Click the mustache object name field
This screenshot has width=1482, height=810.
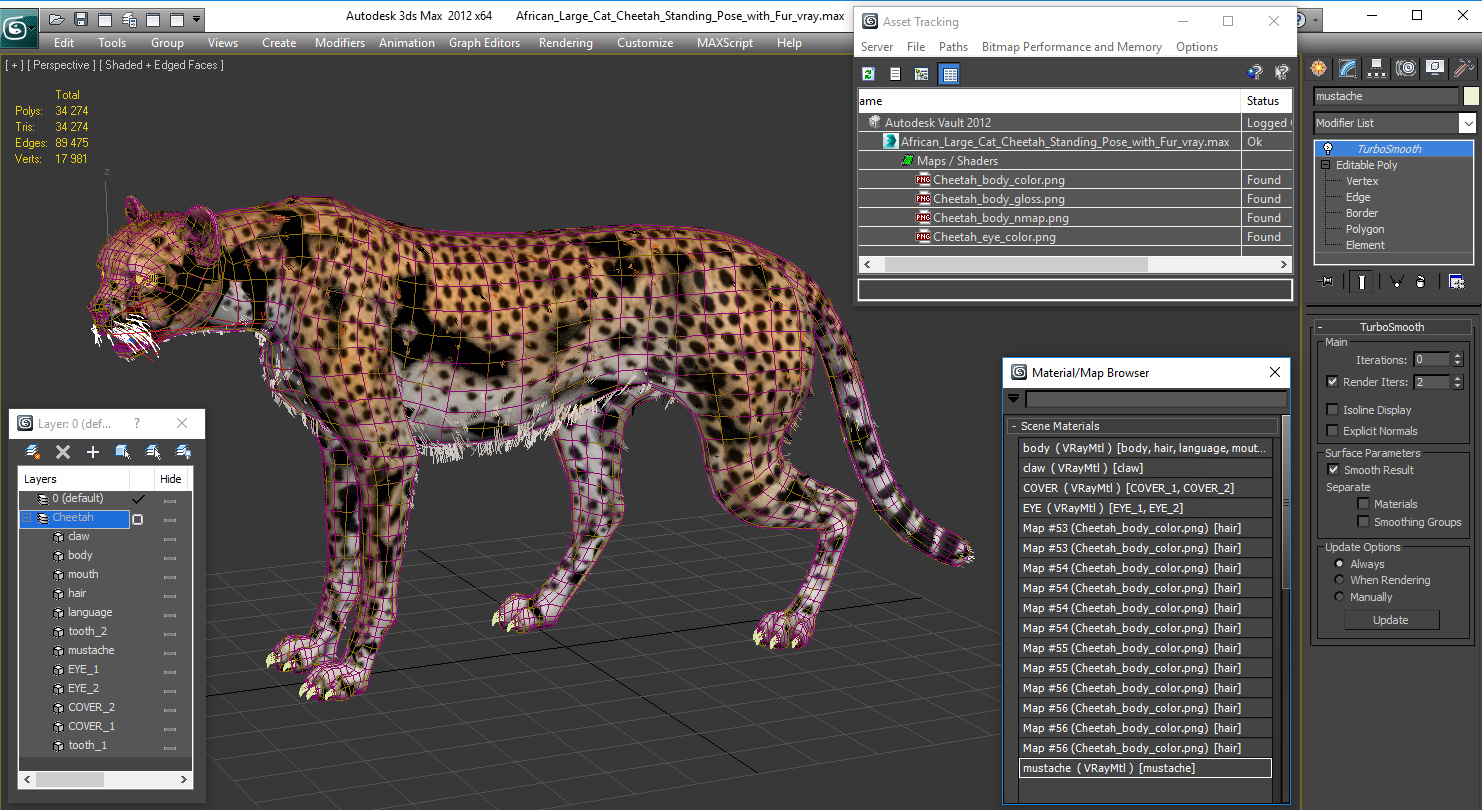(1386, 96)
